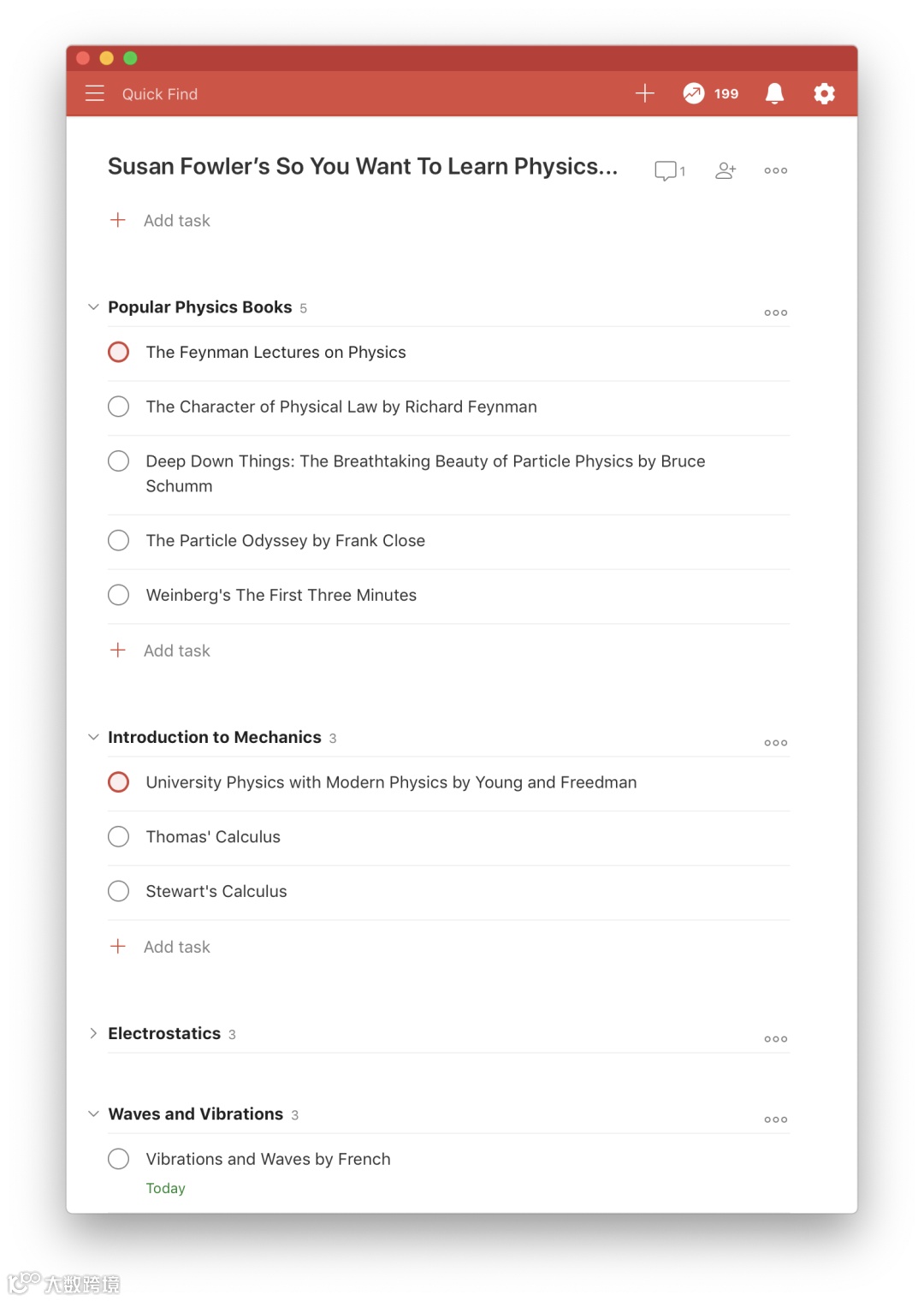This screenshot has width=924, height=1301.
Task: Open the hamburger sidebar menu
Action: point(95,93)
